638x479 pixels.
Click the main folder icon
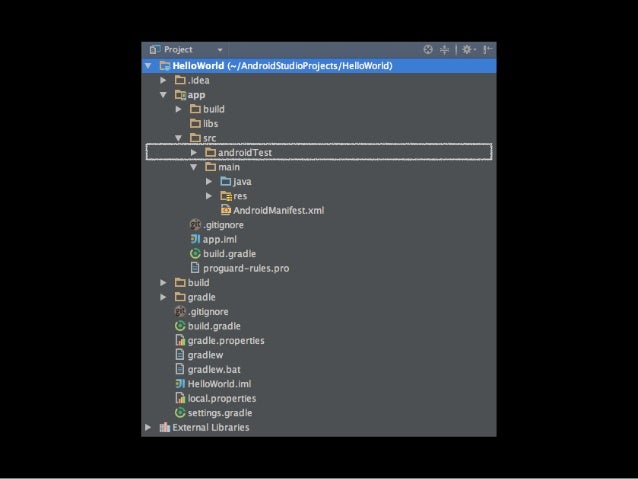[210, 167]
